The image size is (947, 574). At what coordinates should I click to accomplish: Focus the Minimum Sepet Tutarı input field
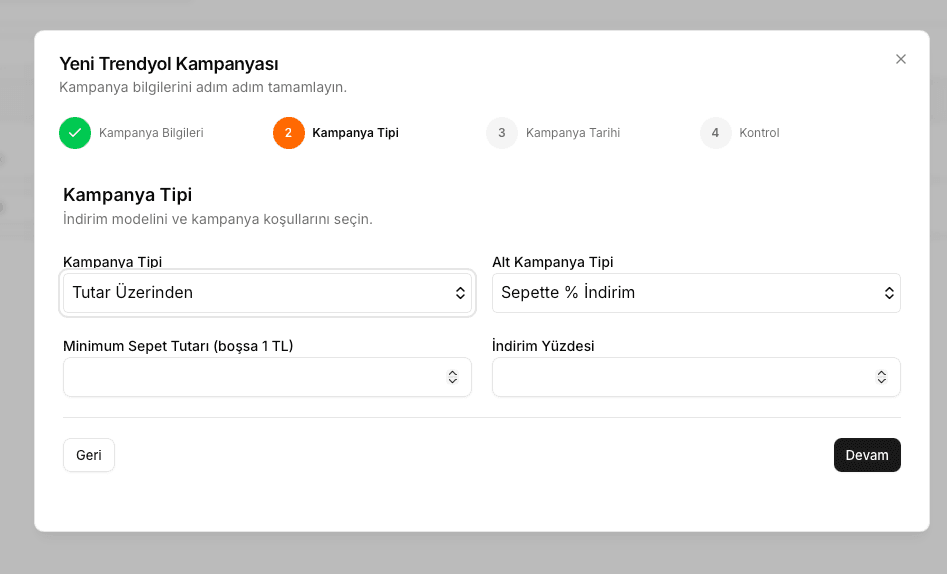(x=267, y=377)
